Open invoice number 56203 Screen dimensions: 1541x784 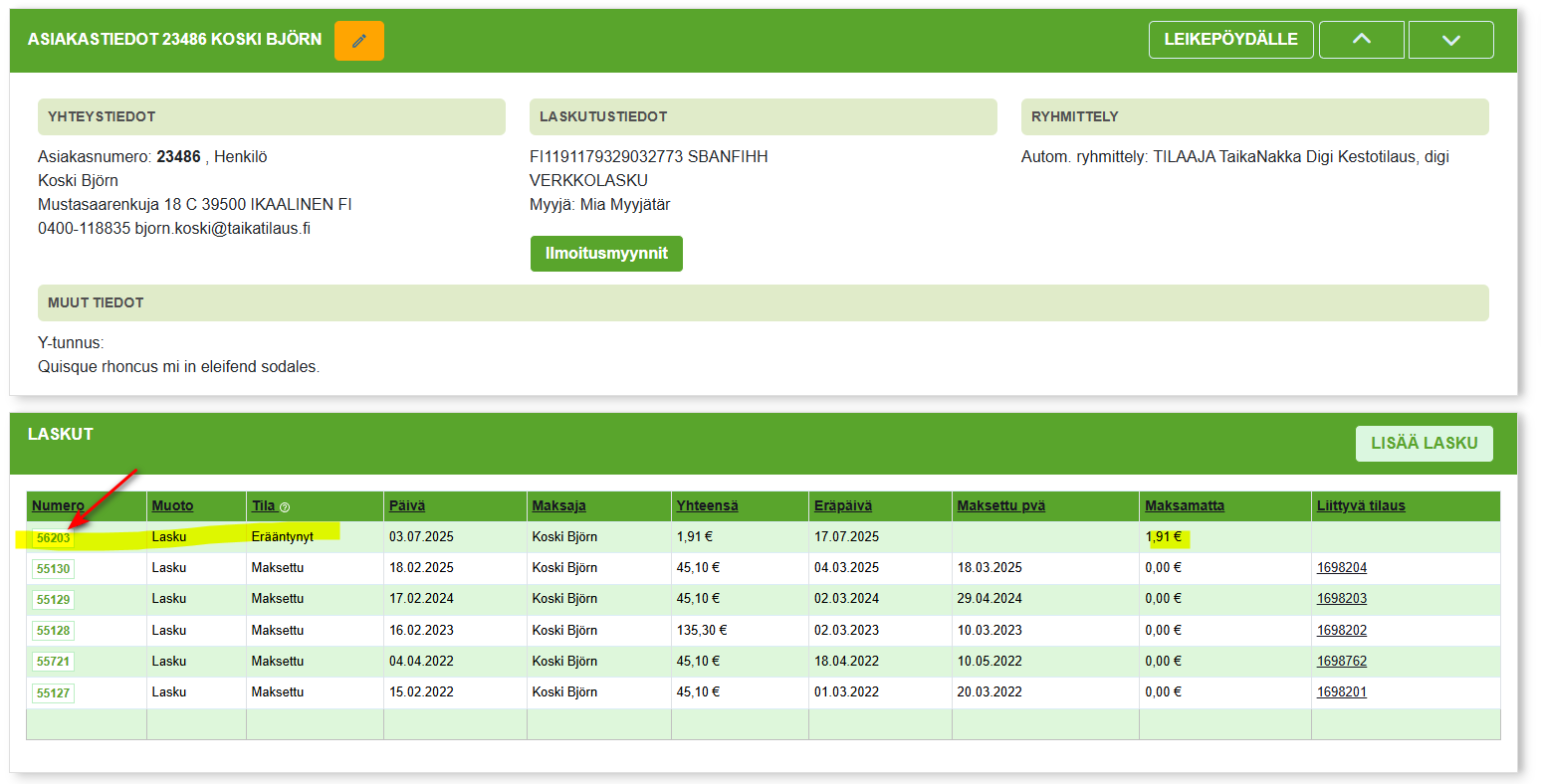(x=53, y=538)
